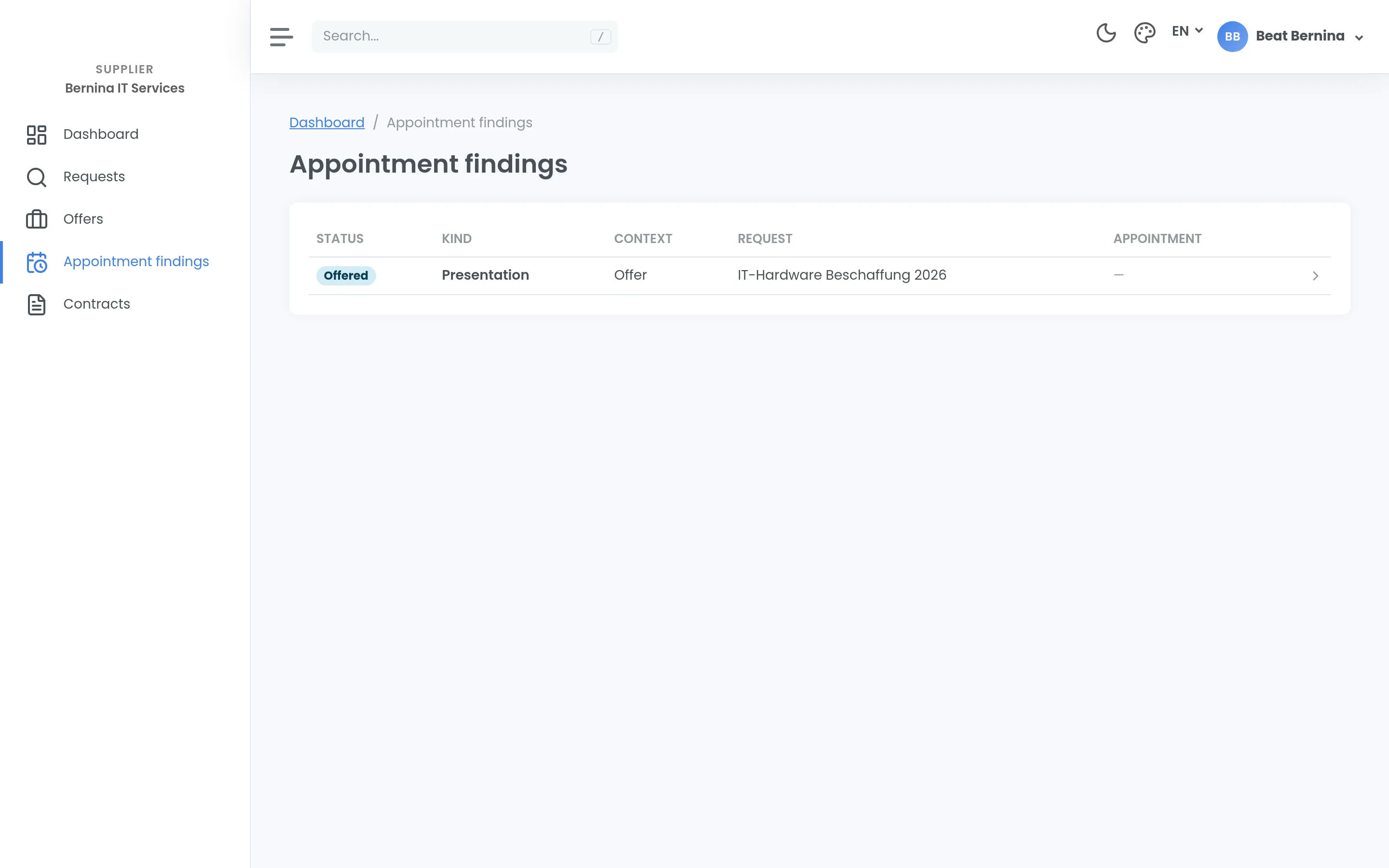Open the row chevron for IT-Hardware Beschaffung

click(x=1316, y=276)
